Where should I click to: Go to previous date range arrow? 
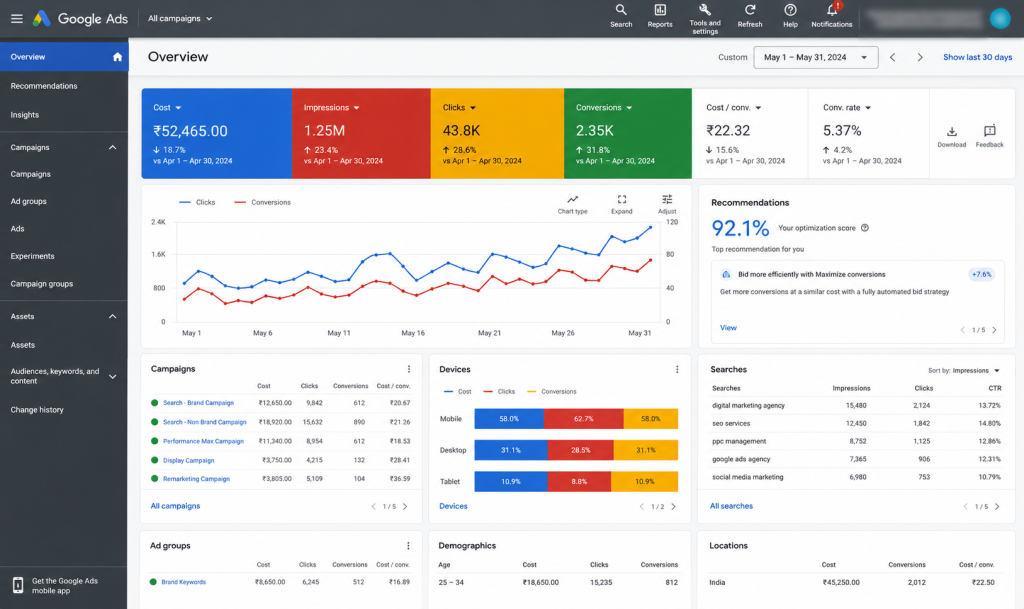(892, 57)
